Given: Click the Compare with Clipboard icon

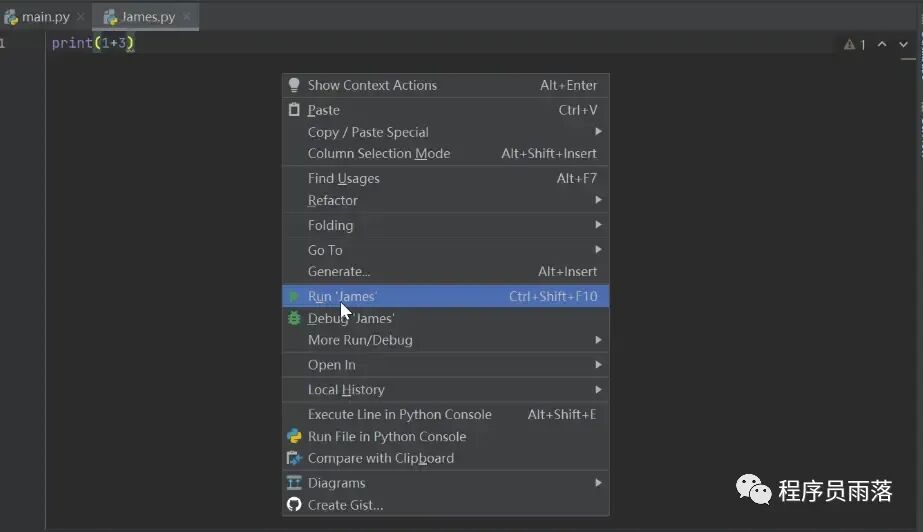Looking at the screenshot, I should [294, 458].
